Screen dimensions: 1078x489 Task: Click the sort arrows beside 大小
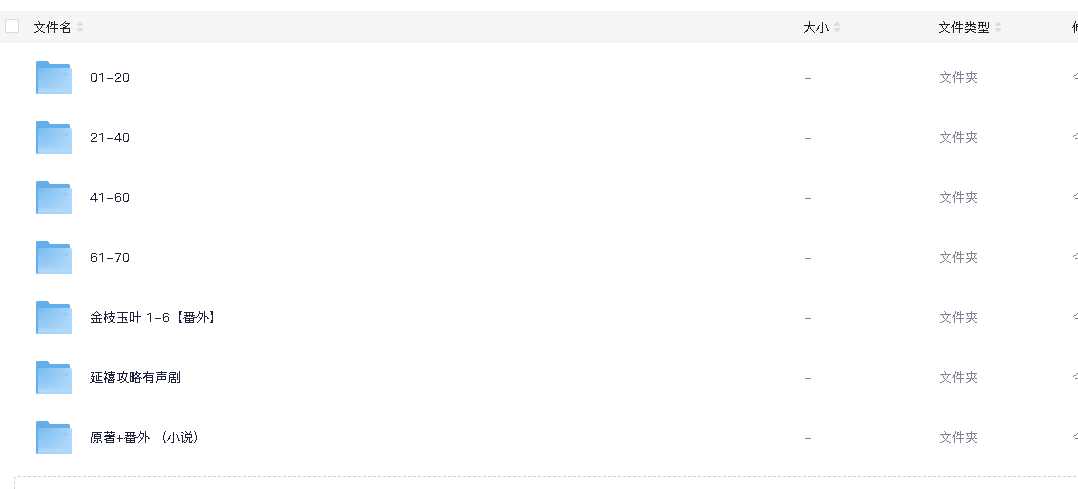(837, 28)
